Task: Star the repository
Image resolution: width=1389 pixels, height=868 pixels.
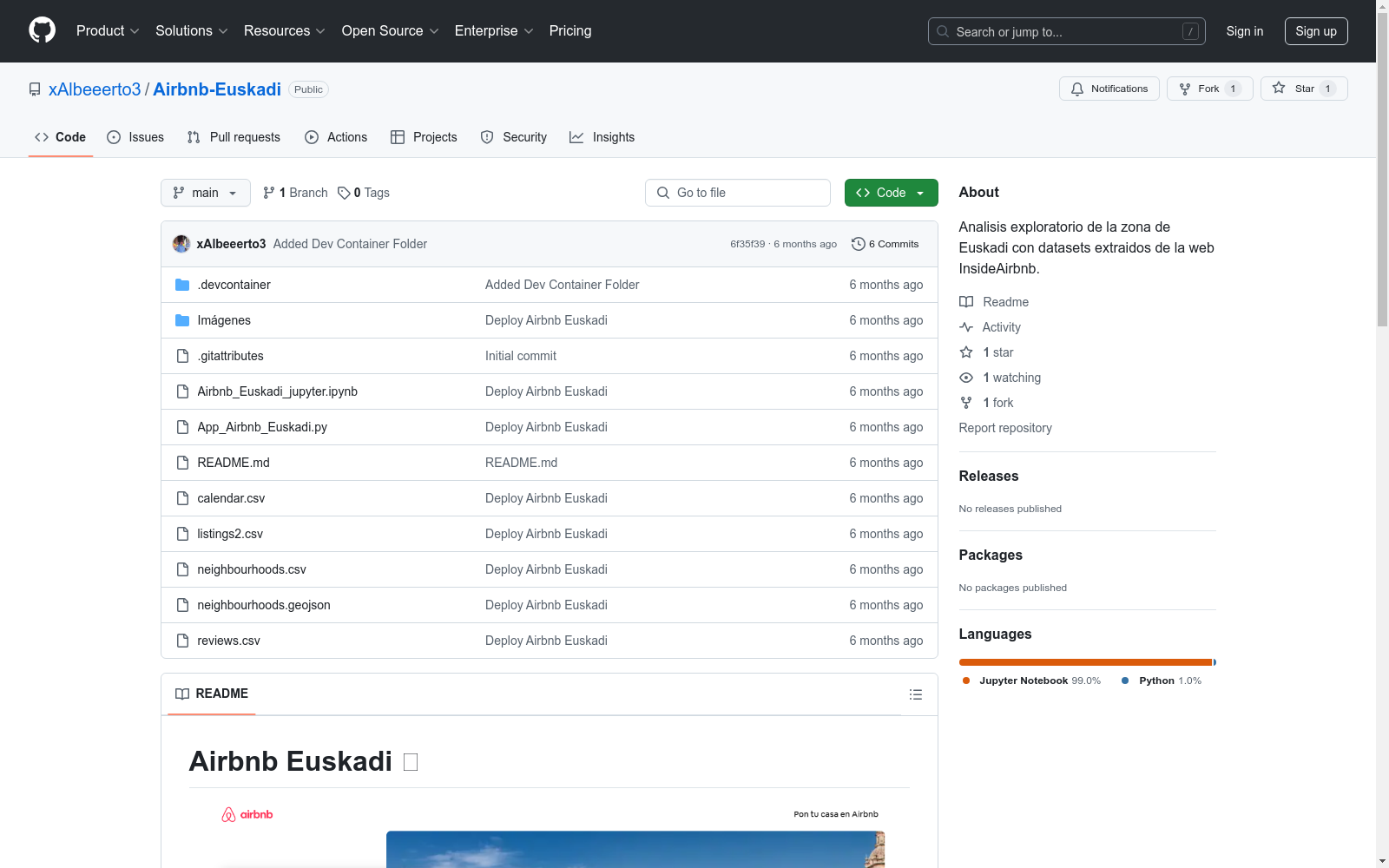Action: (1304, 89)
